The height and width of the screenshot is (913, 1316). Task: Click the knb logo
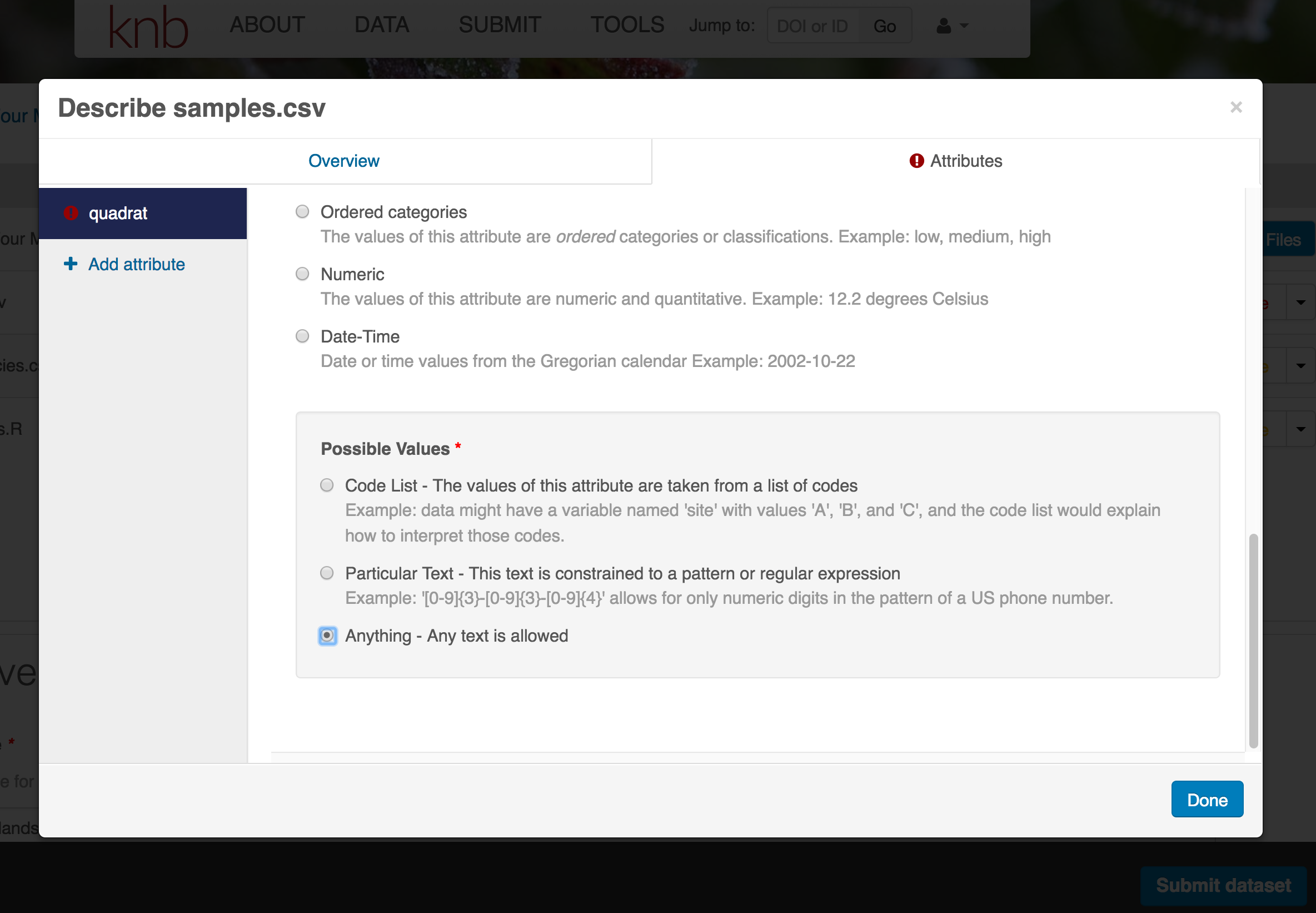(148, 27)
